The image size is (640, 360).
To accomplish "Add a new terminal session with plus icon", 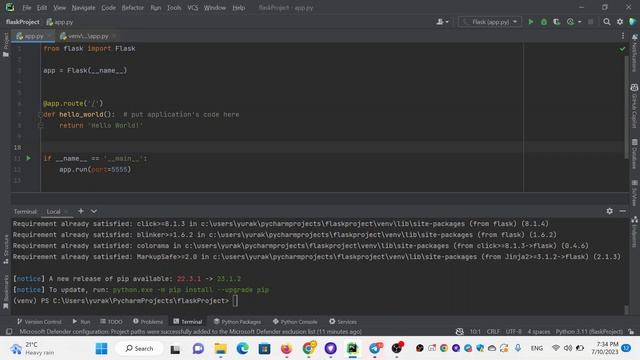I will [81, 211].
